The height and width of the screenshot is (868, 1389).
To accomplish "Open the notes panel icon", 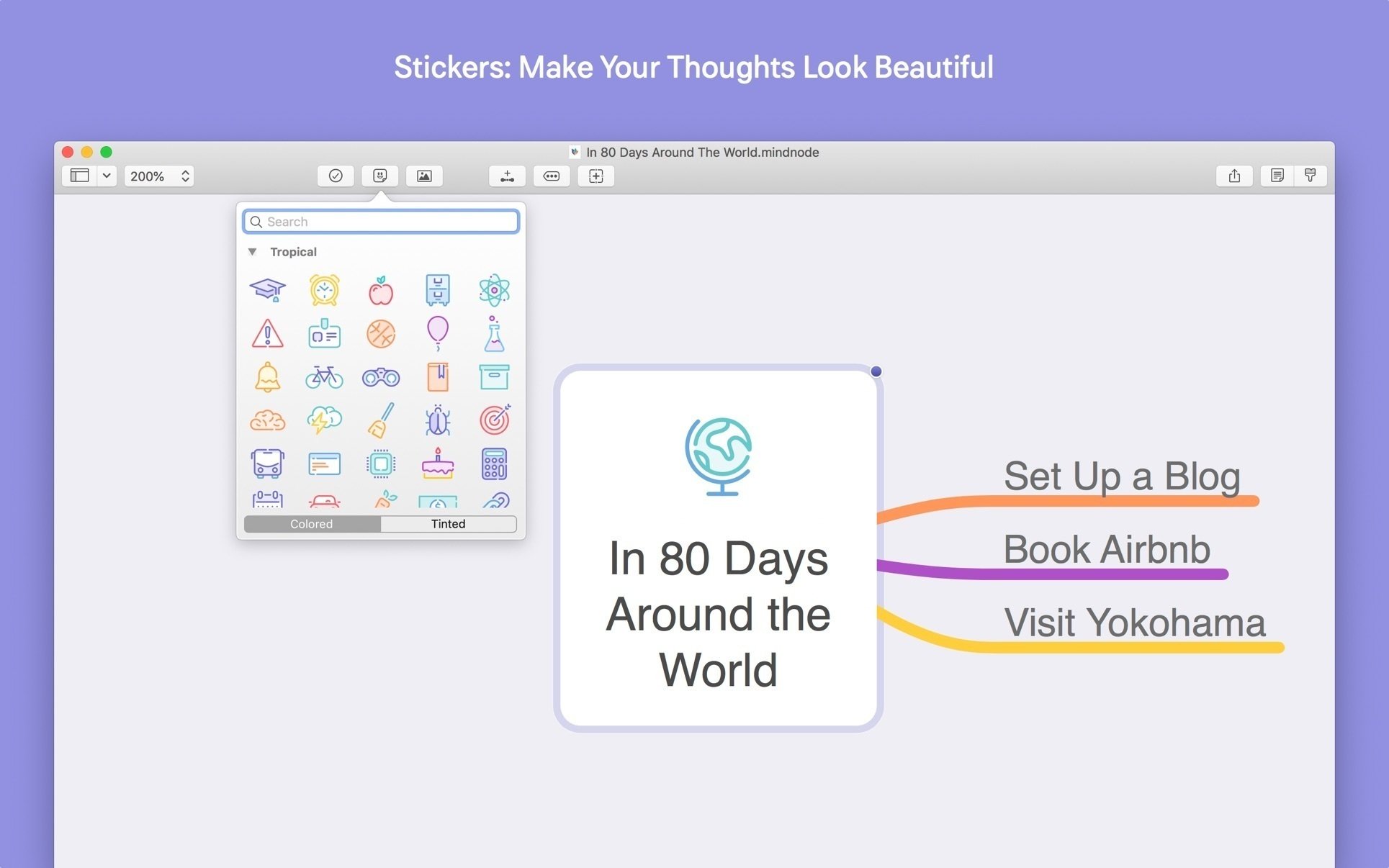I will tap(1277, 176).
